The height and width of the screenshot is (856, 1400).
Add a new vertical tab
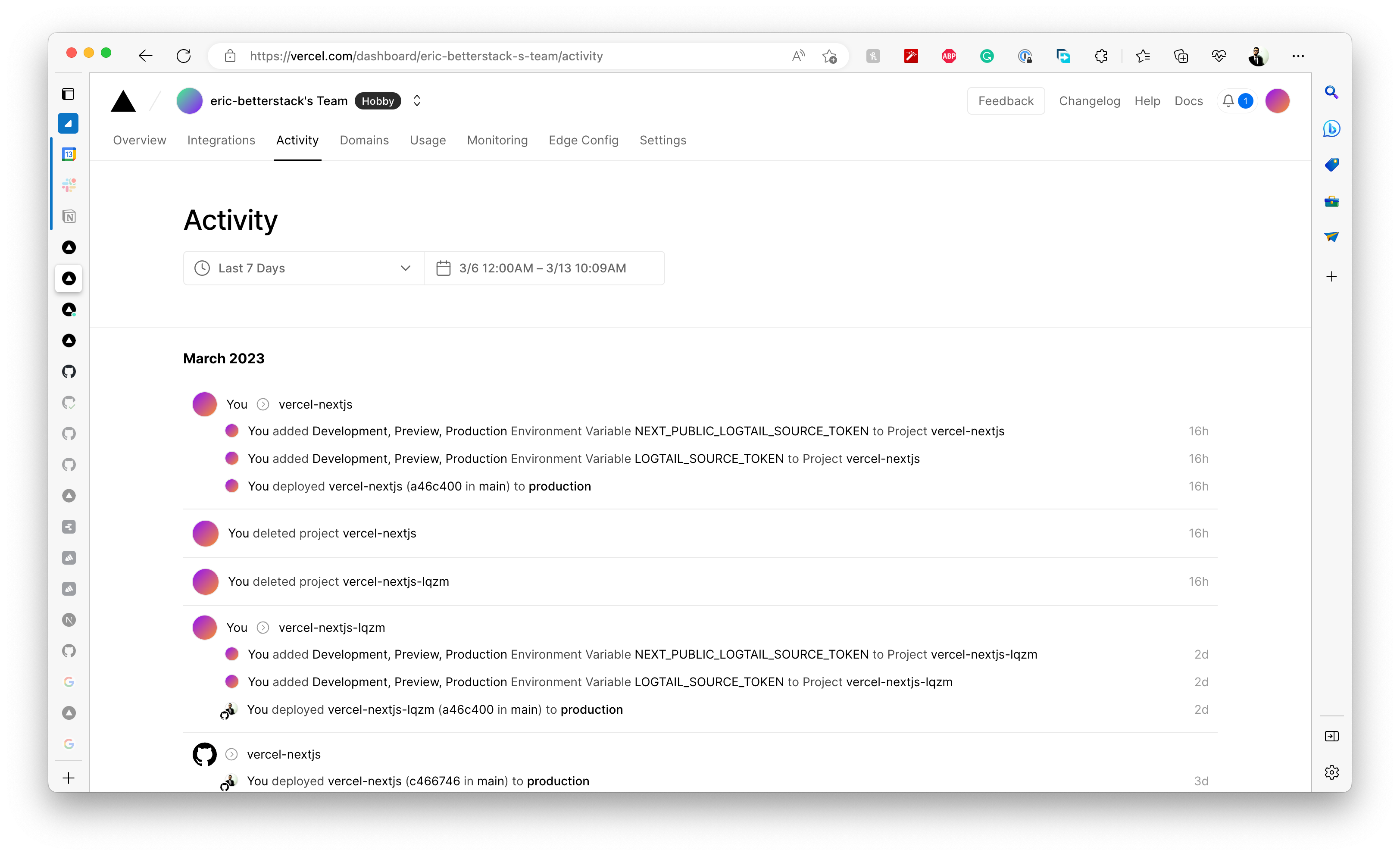point(69,778)
